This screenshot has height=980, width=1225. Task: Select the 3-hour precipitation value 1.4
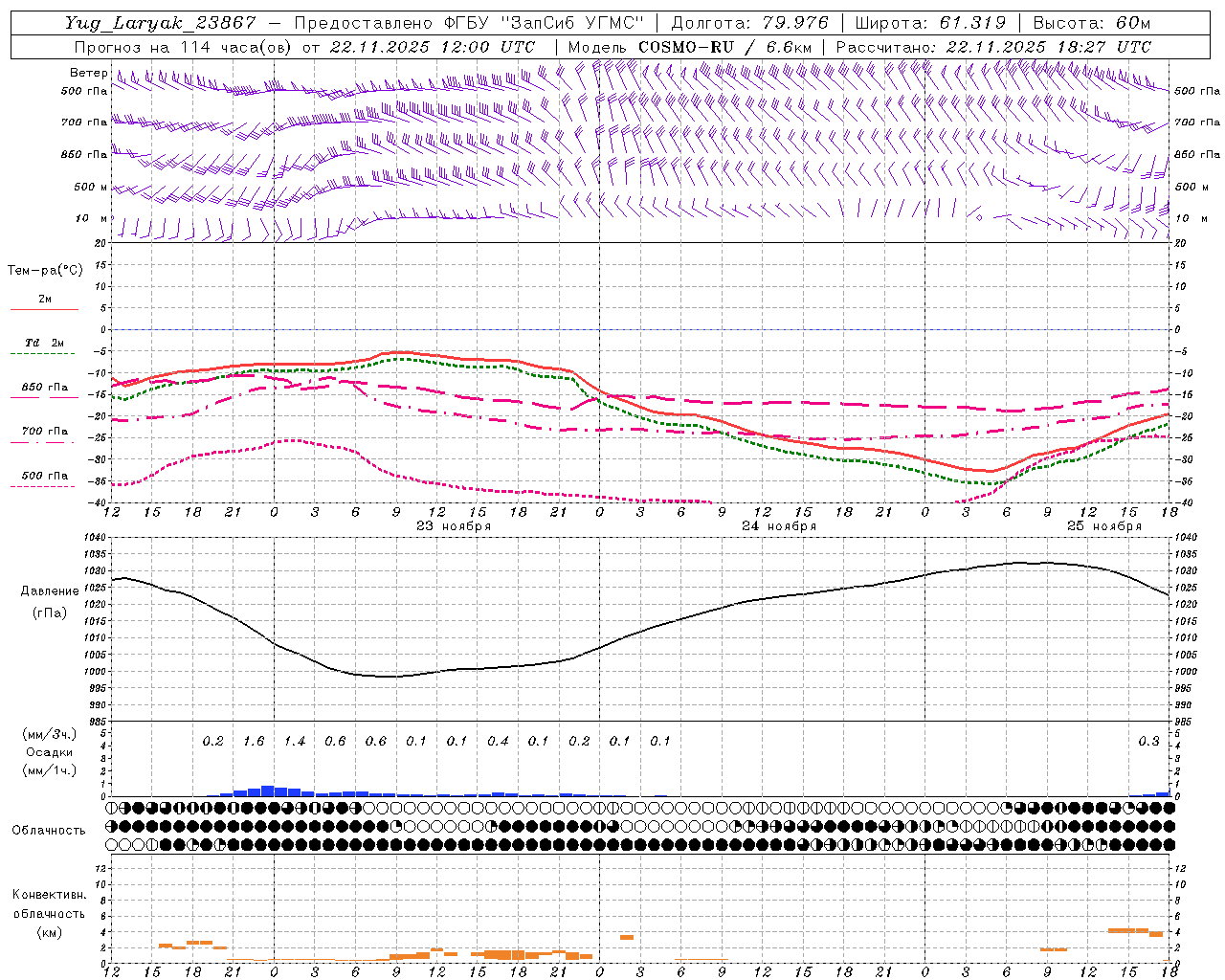pos(295,742)
